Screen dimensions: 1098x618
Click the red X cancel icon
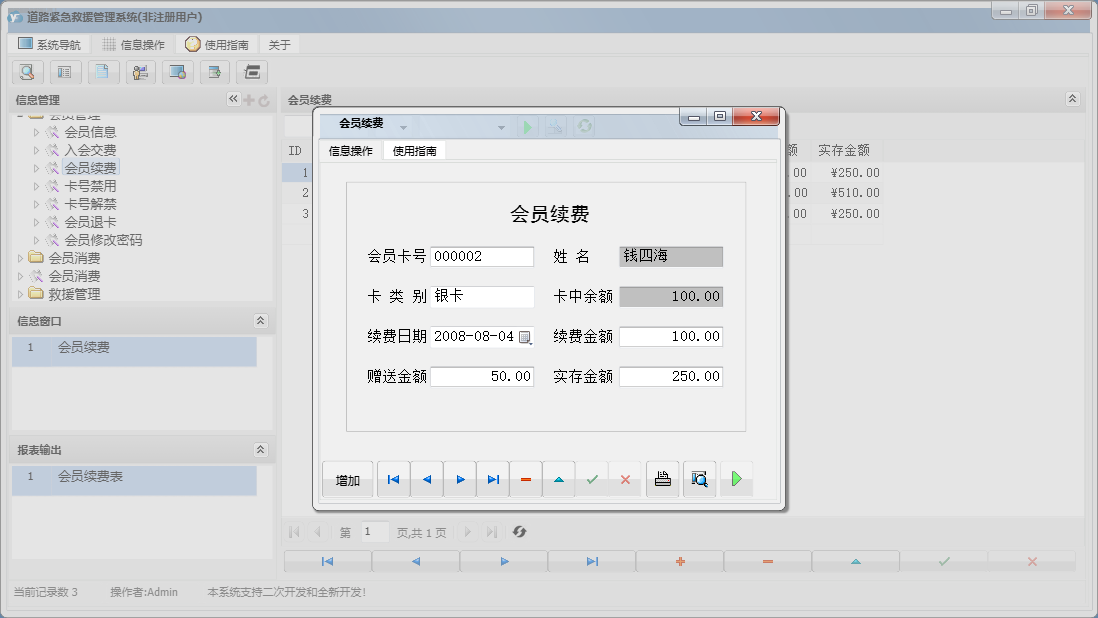click(x=626, y=479)
